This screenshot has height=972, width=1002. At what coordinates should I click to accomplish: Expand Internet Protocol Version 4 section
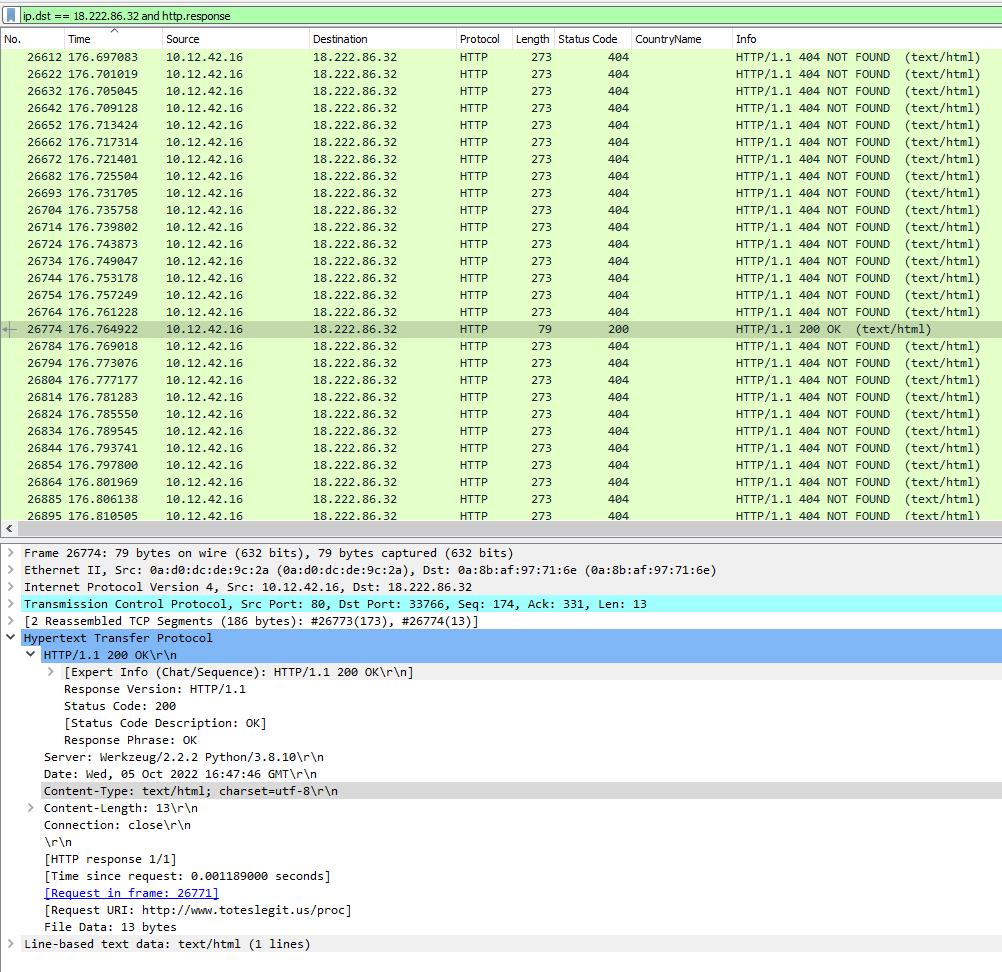[10, 587]
